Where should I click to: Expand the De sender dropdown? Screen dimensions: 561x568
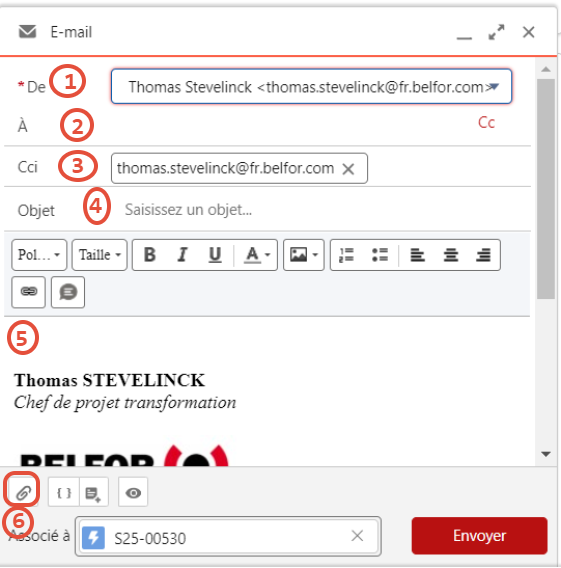pyautogui.click(x=311, y=86)
